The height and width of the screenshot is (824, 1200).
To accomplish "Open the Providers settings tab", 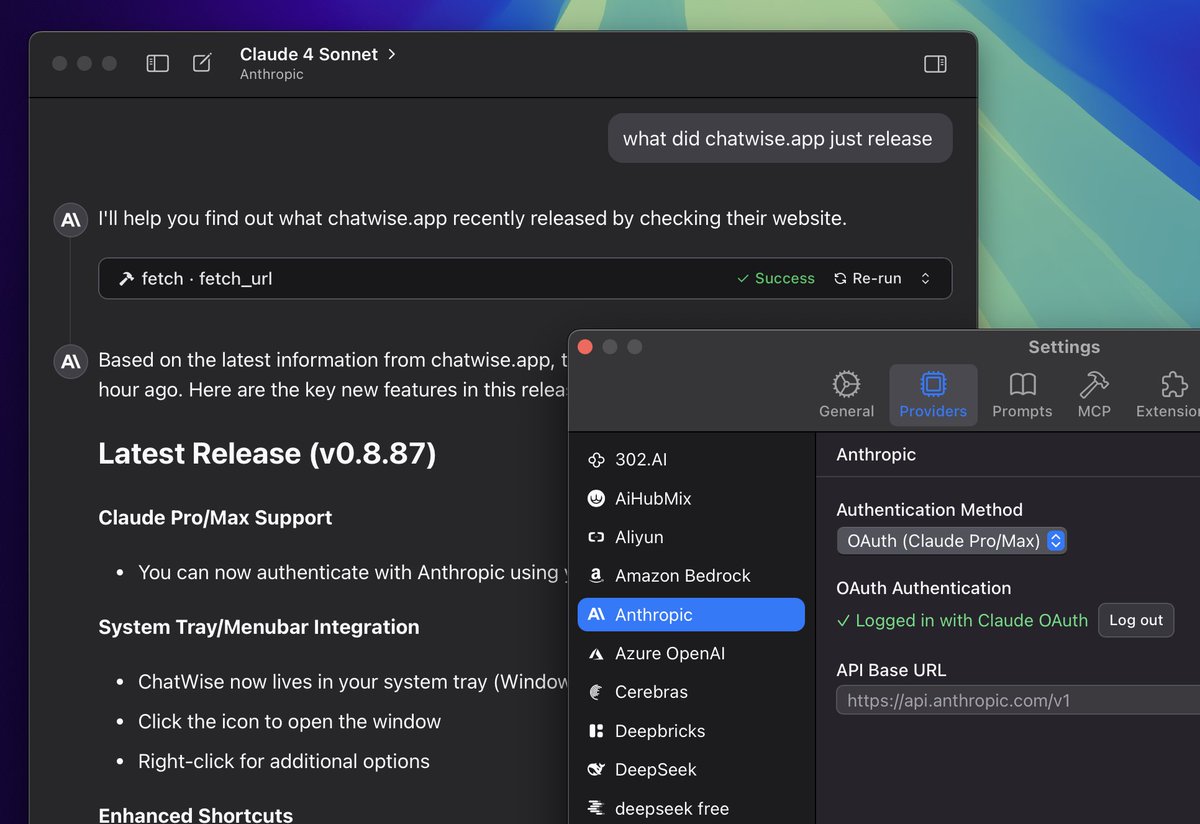I will [933, 395].
